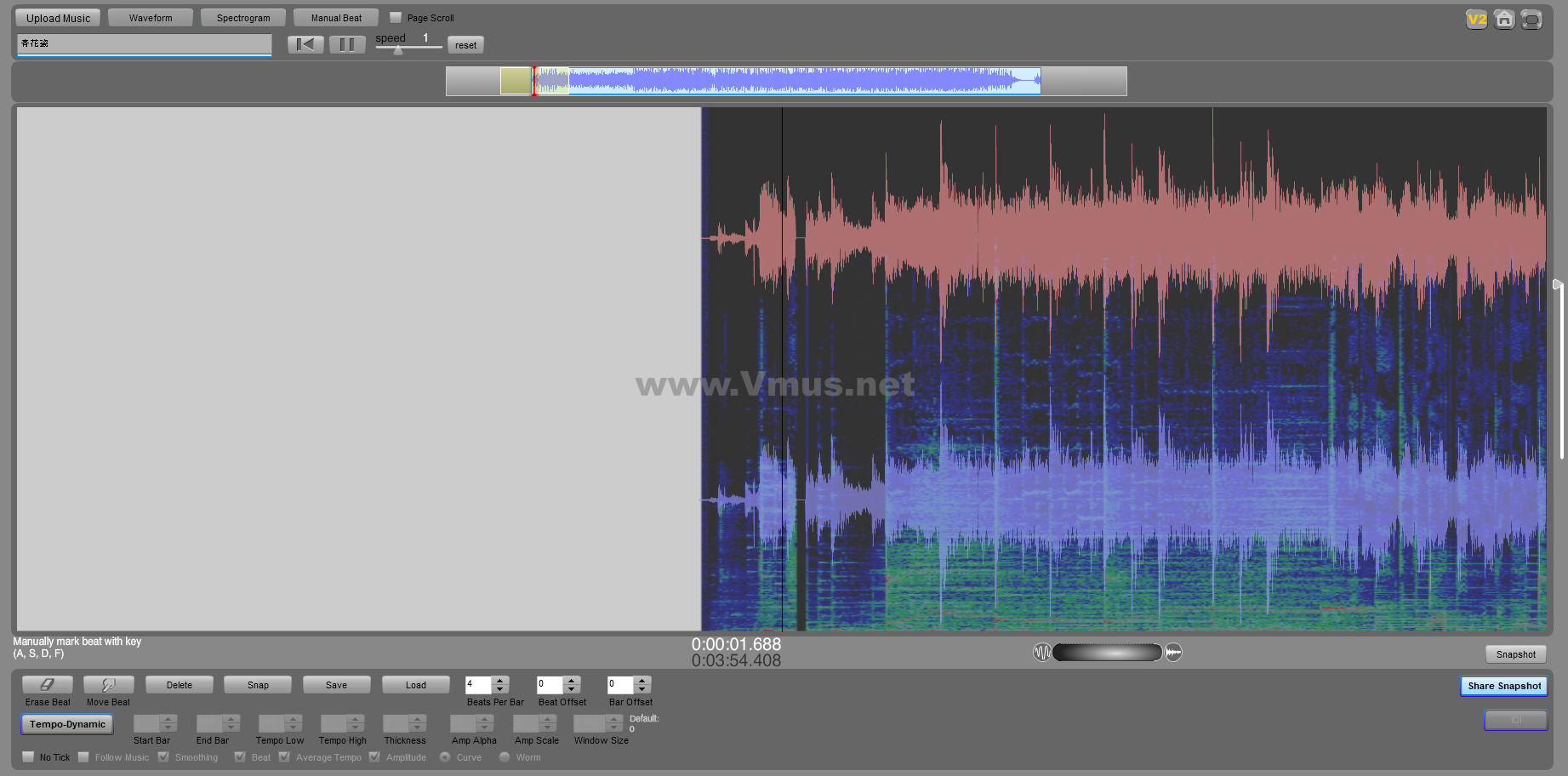Toggle the Beat checkbox

coord(240,756)
